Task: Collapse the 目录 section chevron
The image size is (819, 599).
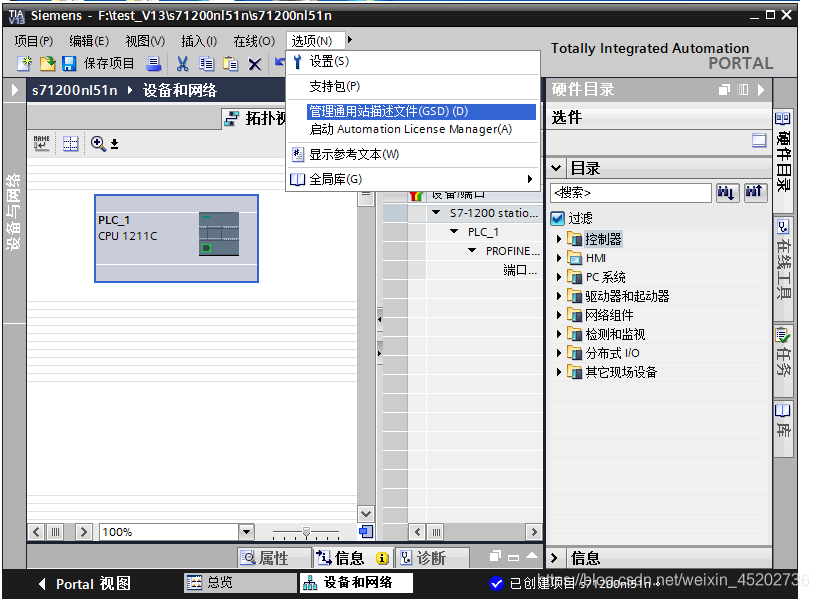Action: (556, 168)
